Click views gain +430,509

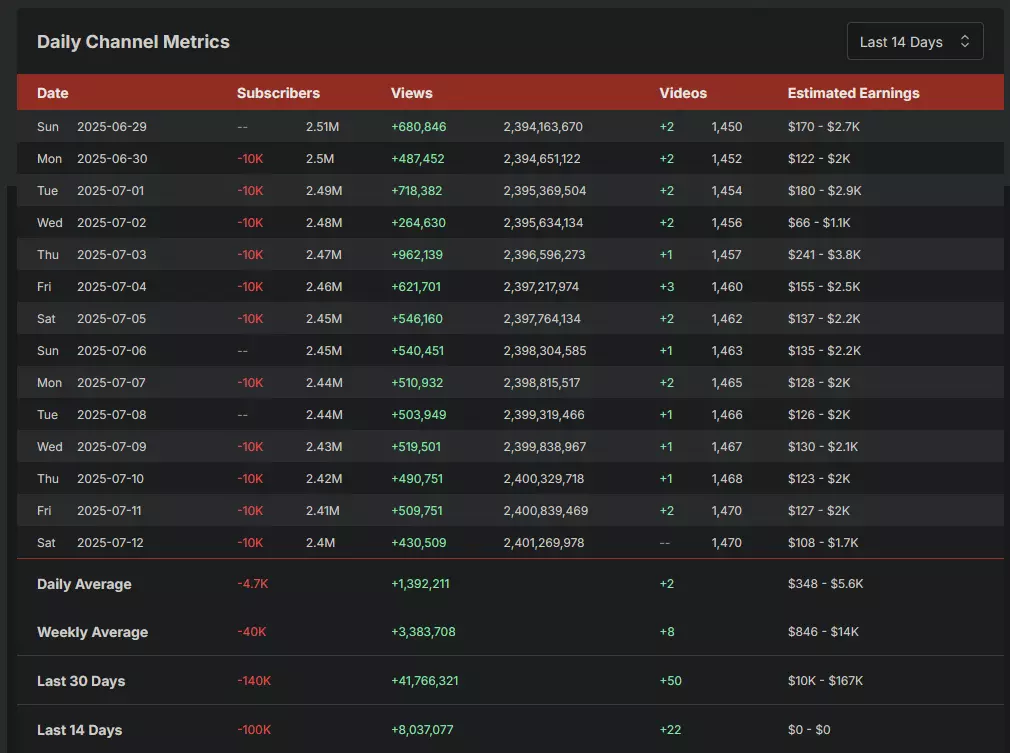pos(419,542)
